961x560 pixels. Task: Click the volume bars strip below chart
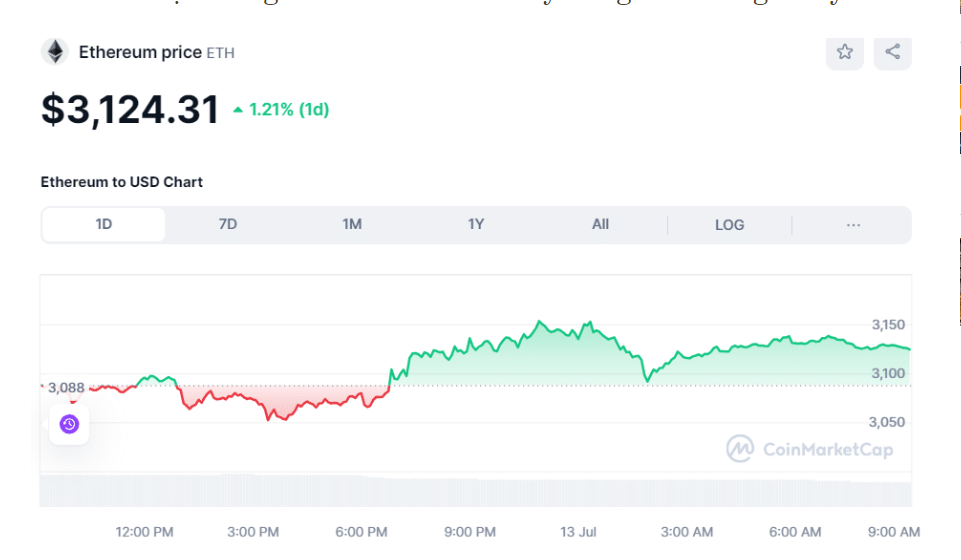476,490
